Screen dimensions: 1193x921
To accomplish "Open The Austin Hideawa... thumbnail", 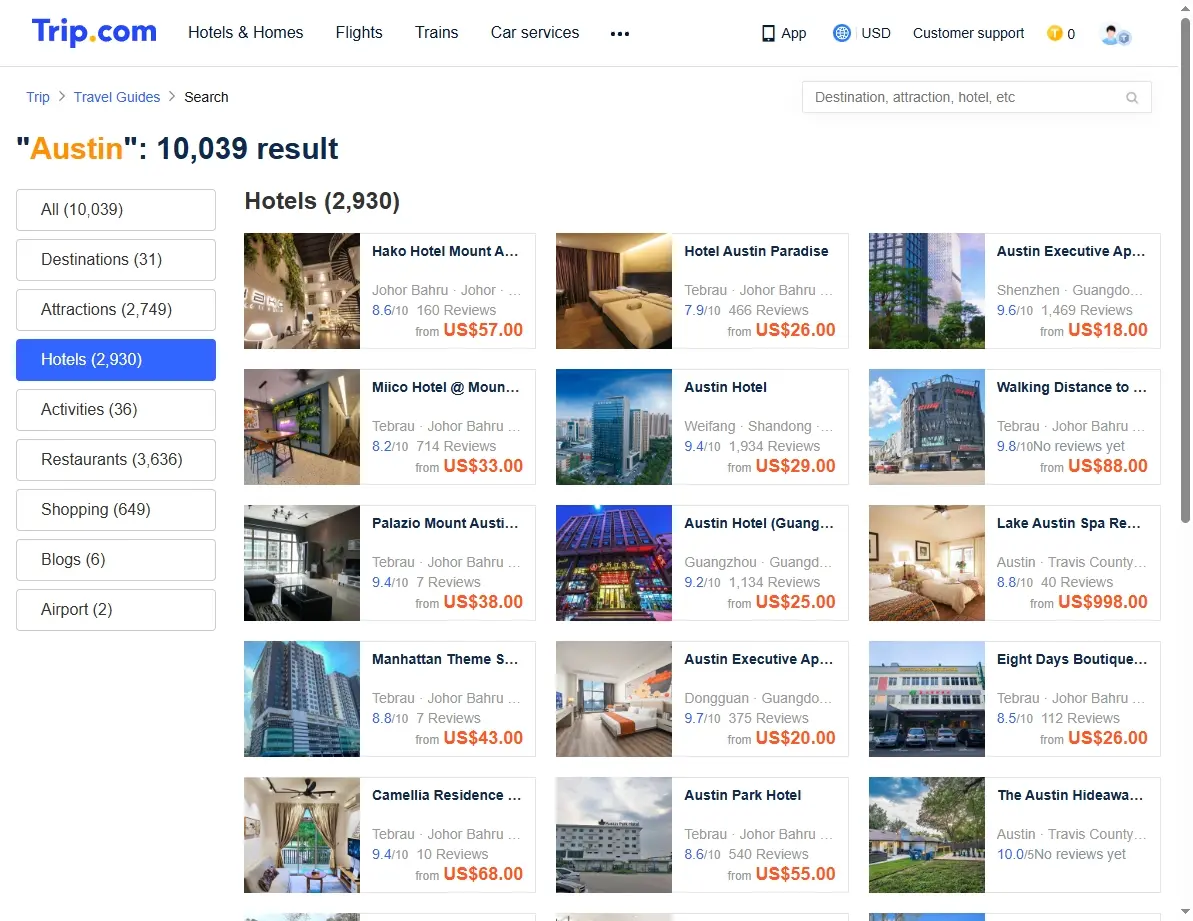I will coord(927,835).
